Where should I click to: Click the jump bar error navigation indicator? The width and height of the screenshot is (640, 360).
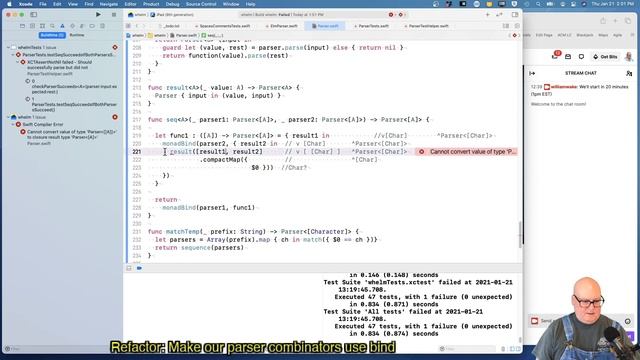pos(514,36)
